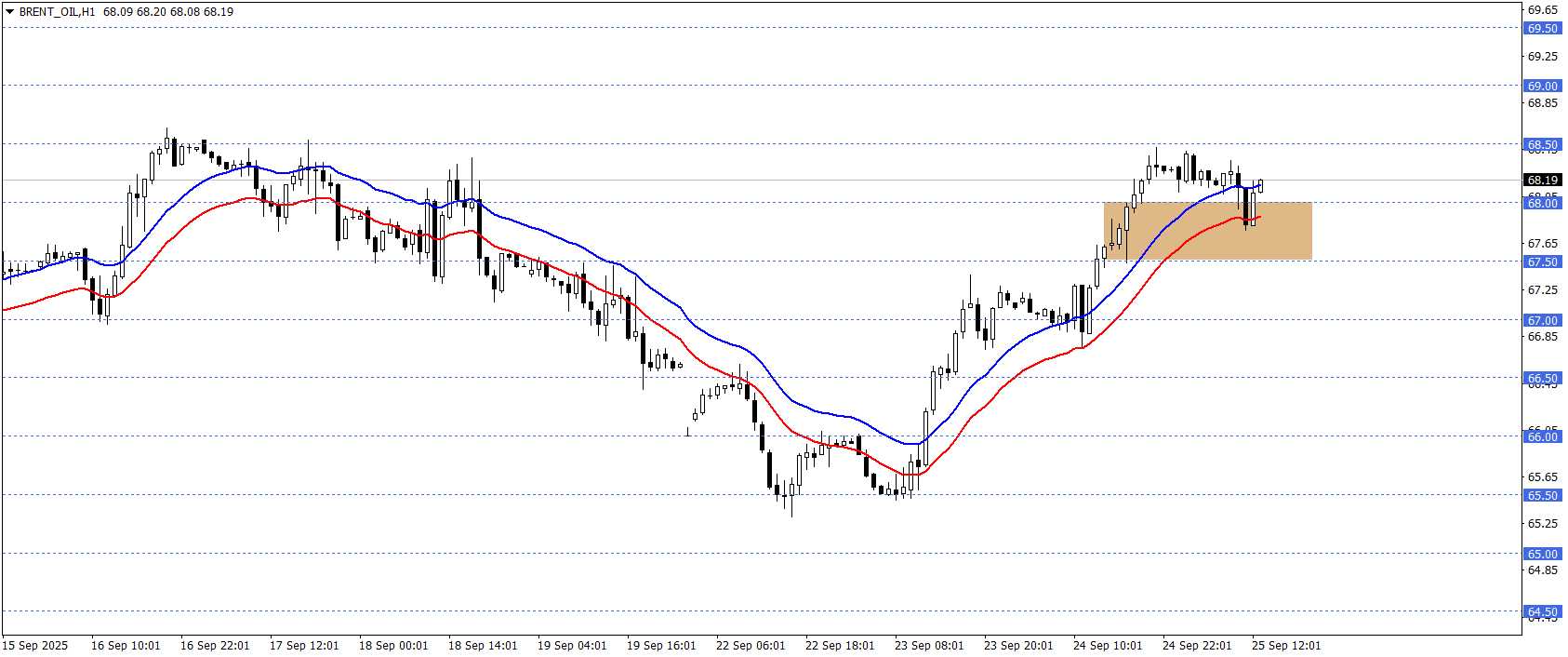Click the current price tag 68.19
This screenshot has height=657, width=1568.
pyautogui.click(x=1542, y=181)
